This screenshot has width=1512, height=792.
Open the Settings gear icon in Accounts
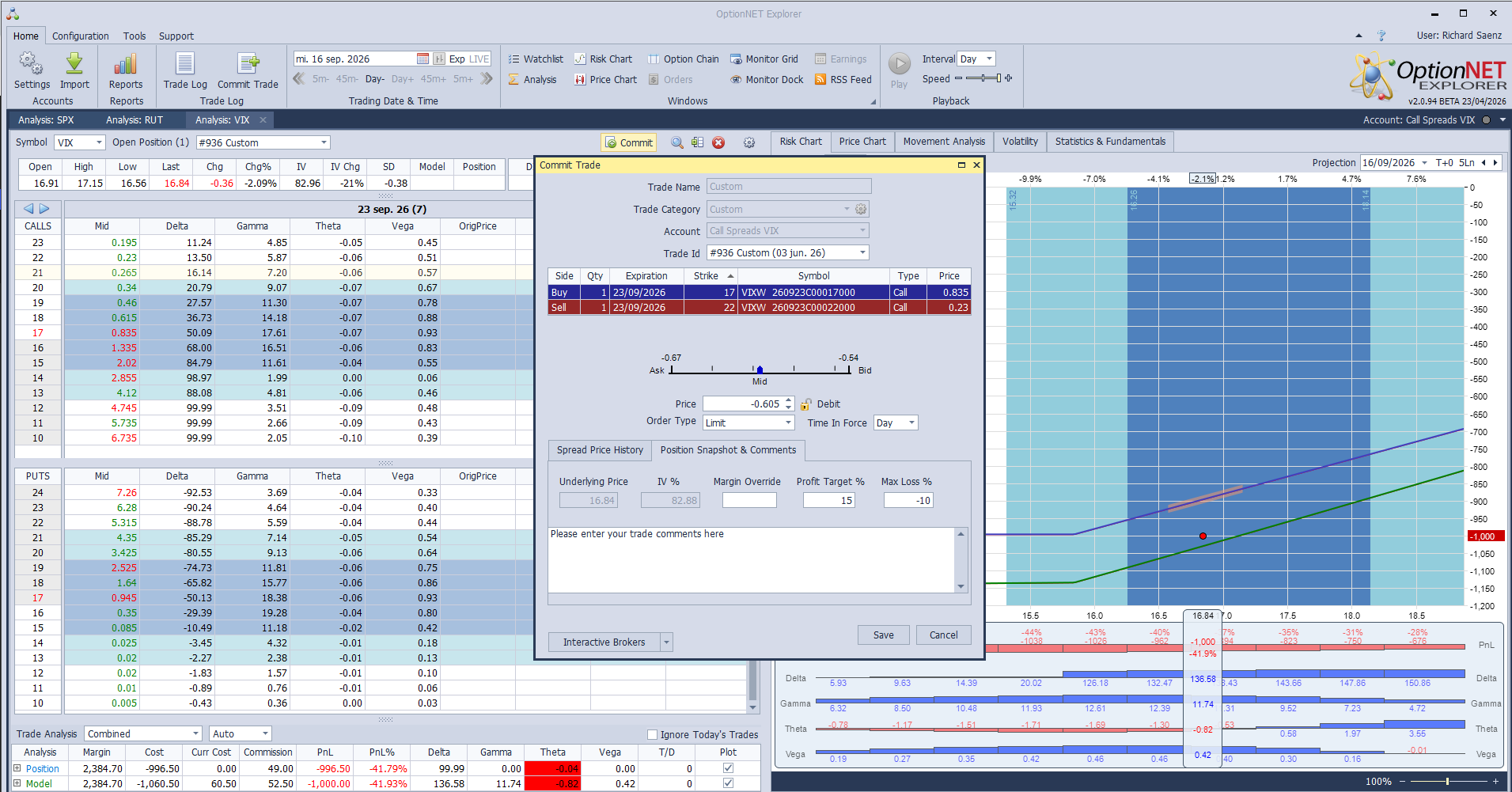pyautogui.click(x=32, y=64)
